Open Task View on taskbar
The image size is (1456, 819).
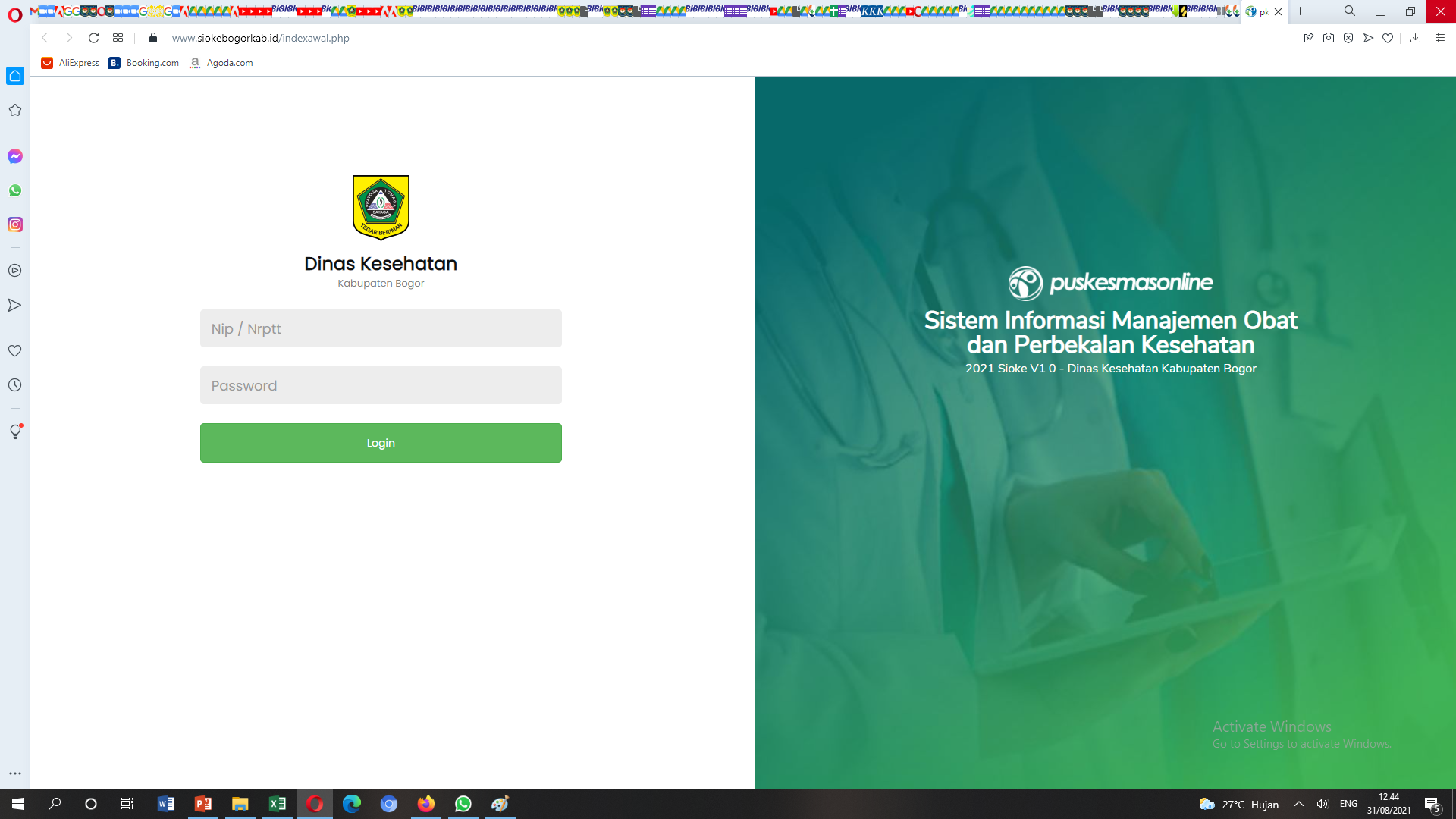pos(127,804)
